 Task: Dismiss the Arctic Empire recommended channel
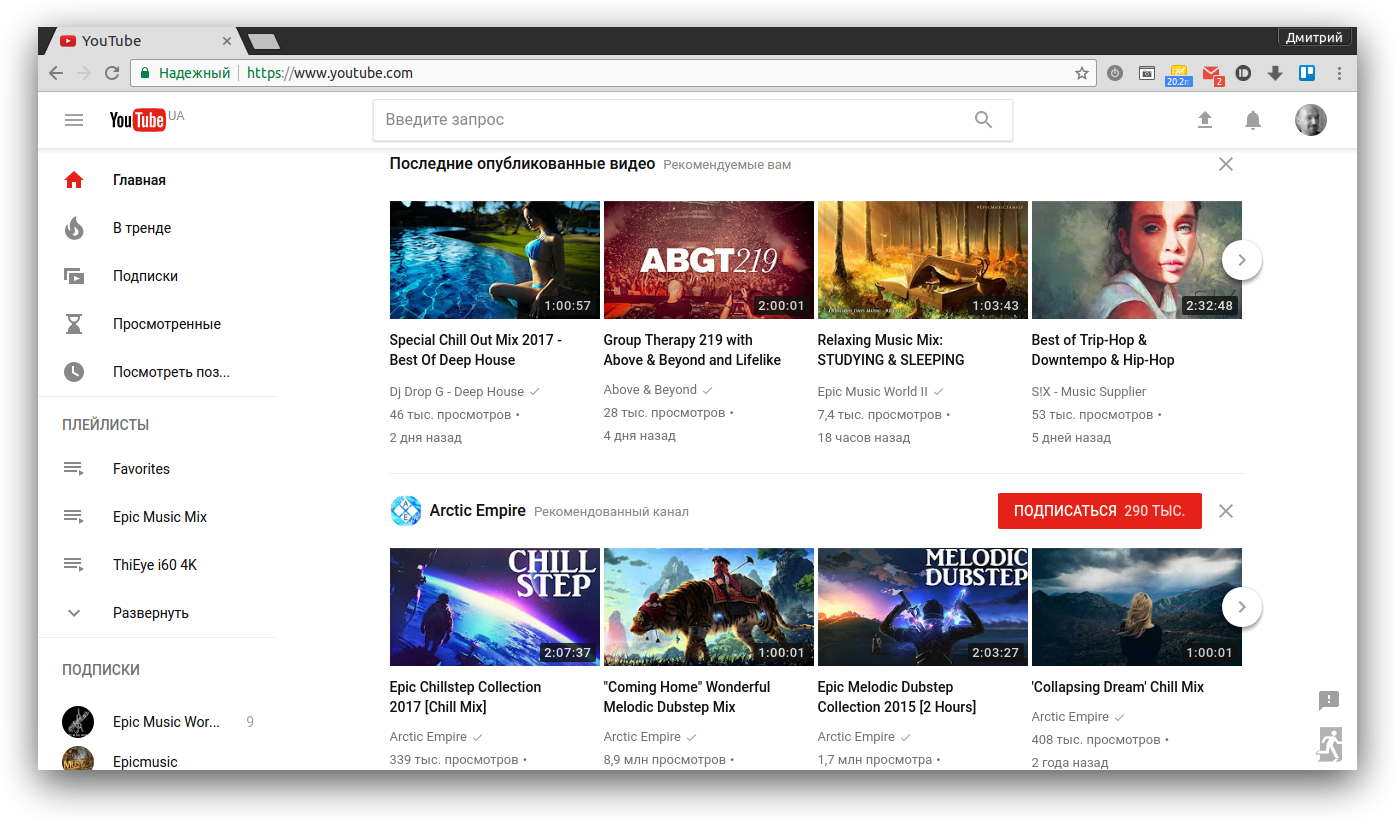1226,511
